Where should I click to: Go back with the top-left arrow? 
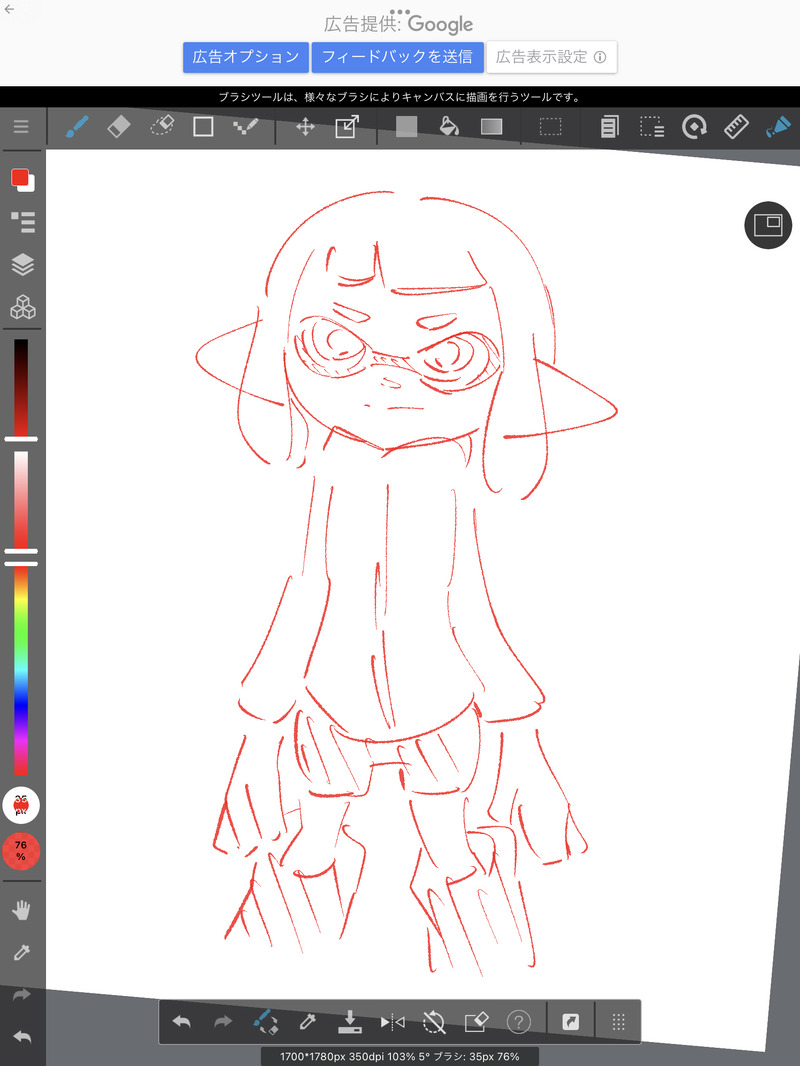(x=9, y=9)
